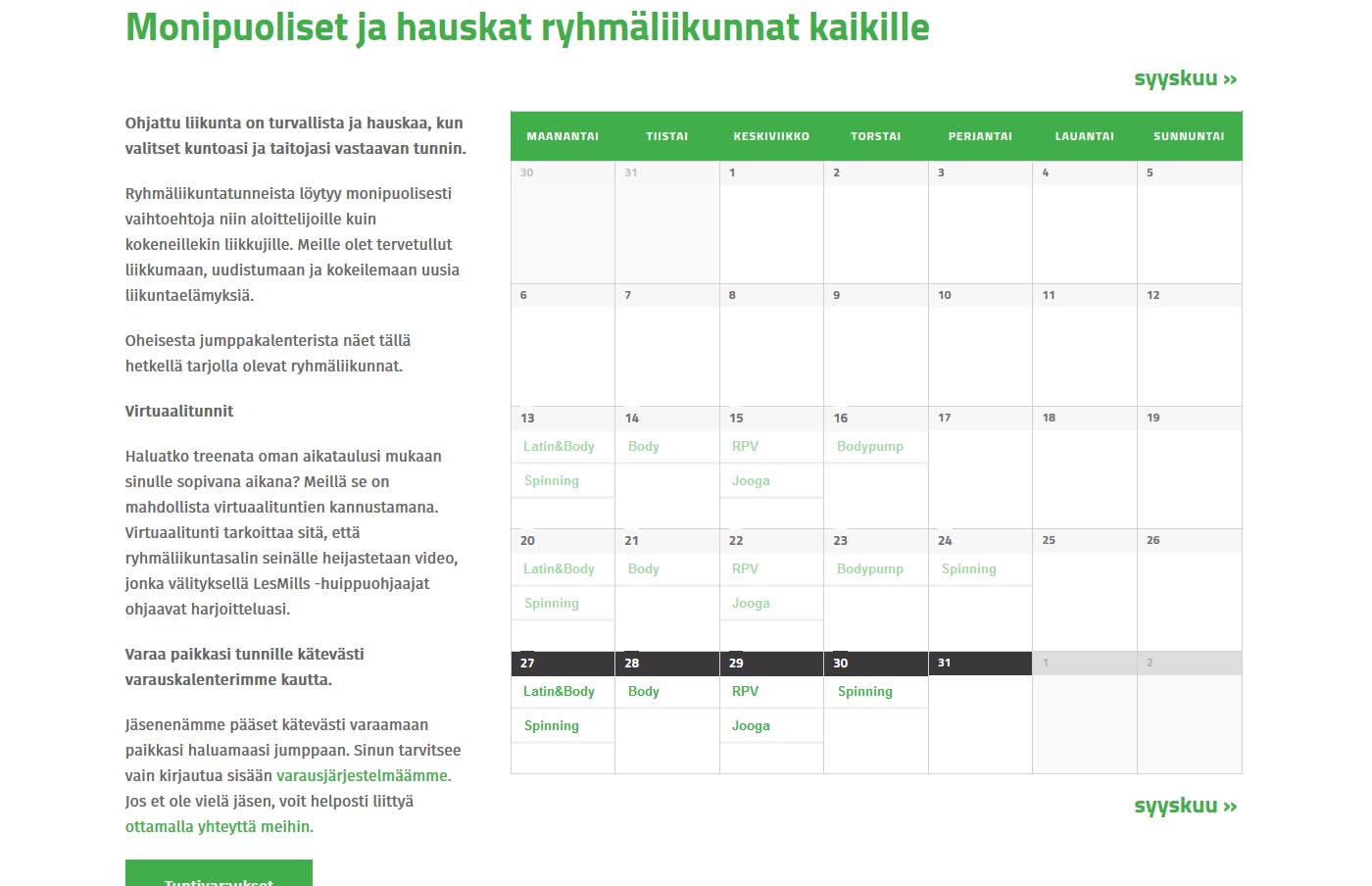Open Body class on the 28th

point(644,691)
